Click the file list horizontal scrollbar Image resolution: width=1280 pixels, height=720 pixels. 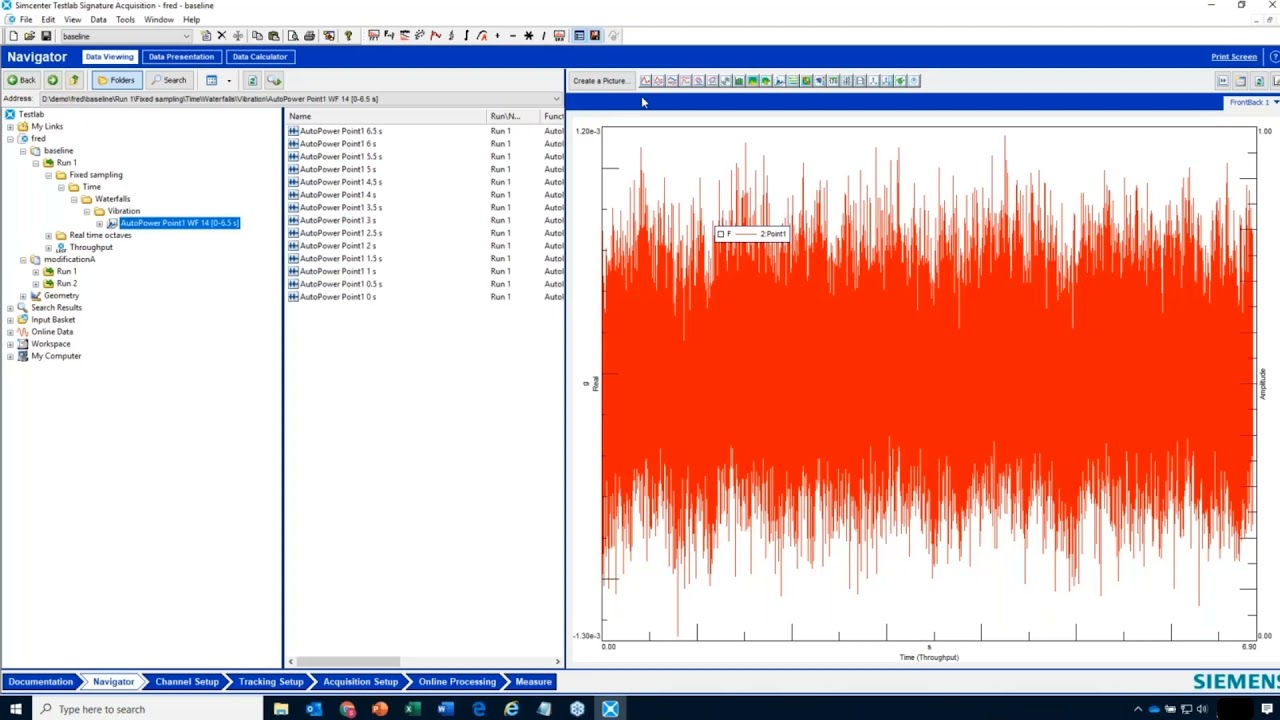[x=348, y=661]
